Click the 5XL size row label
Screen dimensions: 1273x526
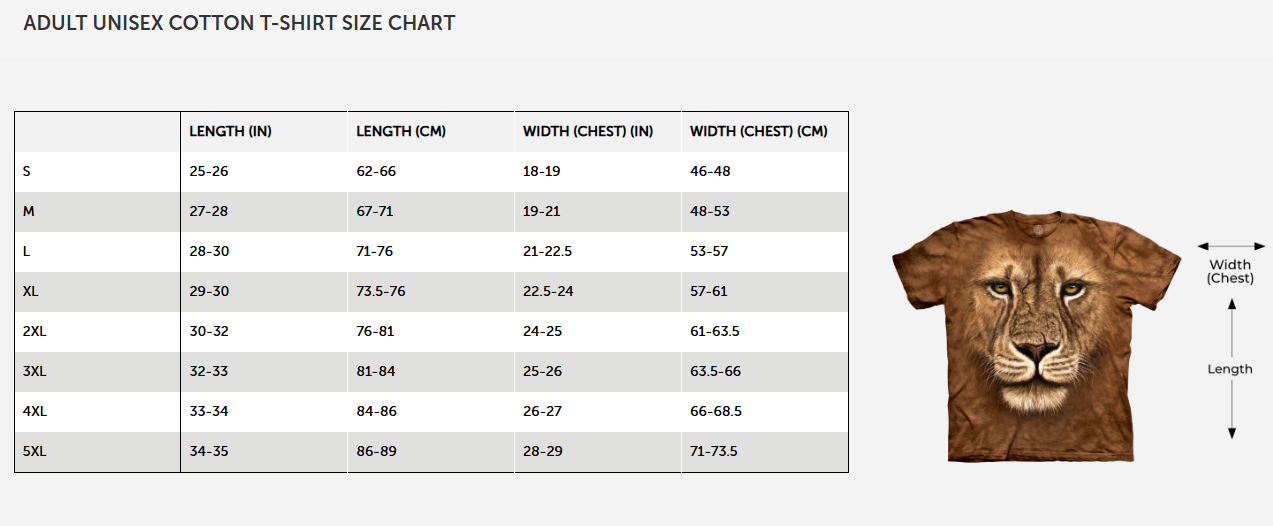click(35, 451)
